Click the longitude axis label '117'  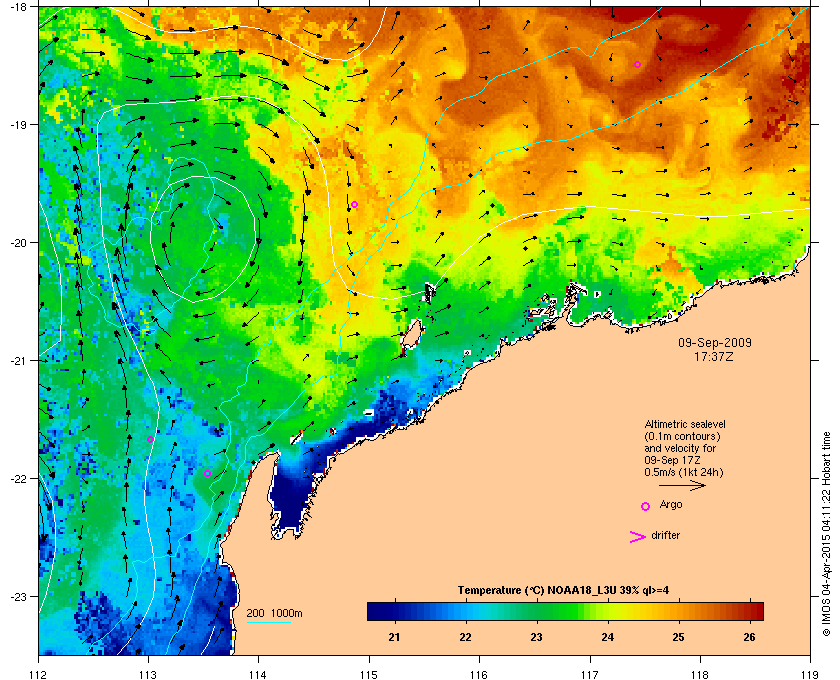(590, 675)
